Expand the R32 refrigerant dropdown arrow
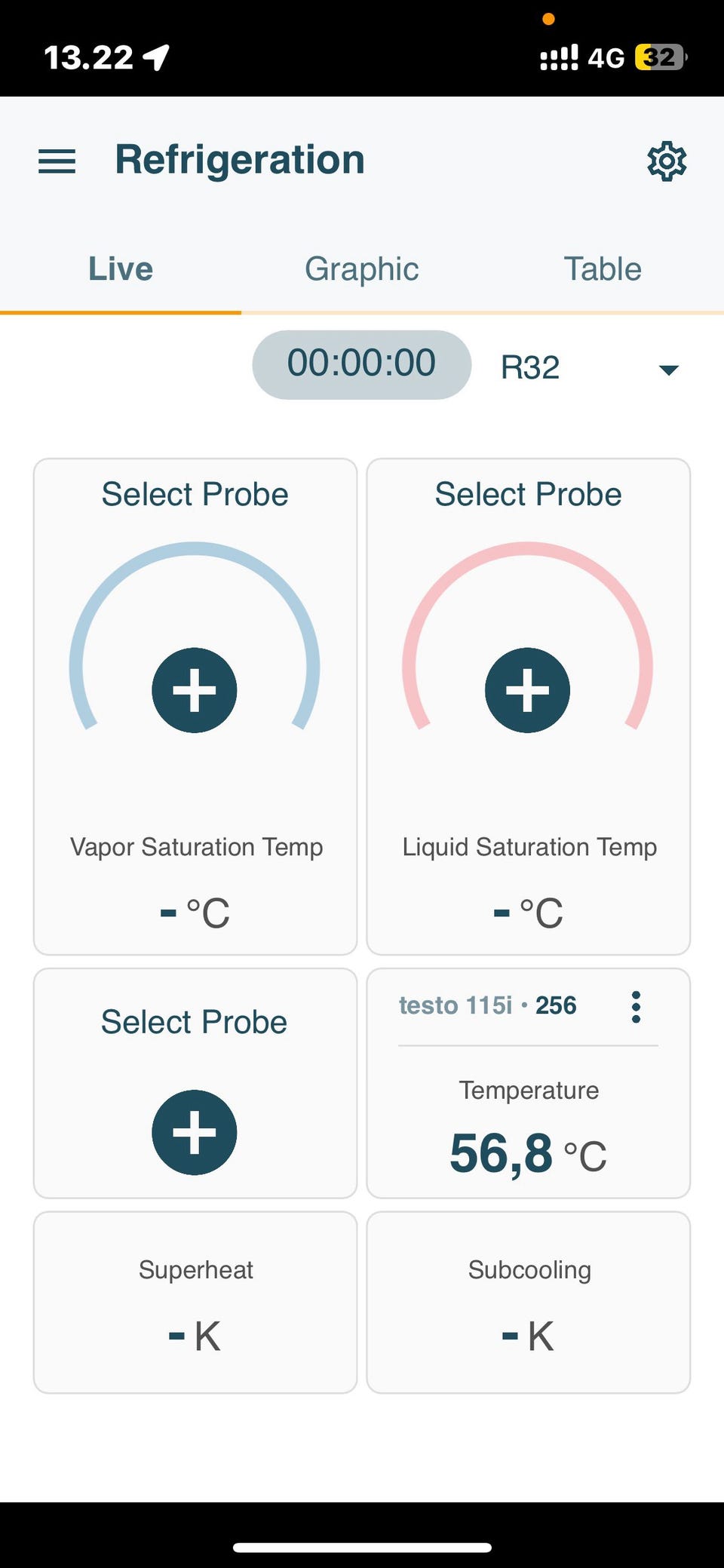Image resolution: width=724 pixels, height=1568 pixels. point(668,369)
